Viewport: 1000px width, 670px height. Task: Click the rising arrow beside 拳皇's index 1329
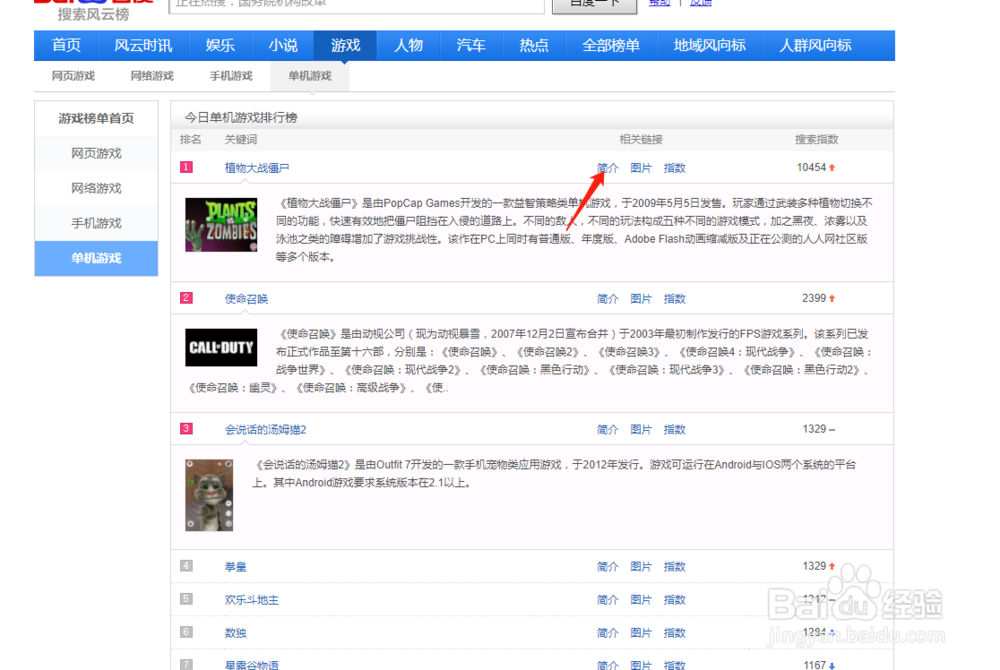[x=832, y=566]
